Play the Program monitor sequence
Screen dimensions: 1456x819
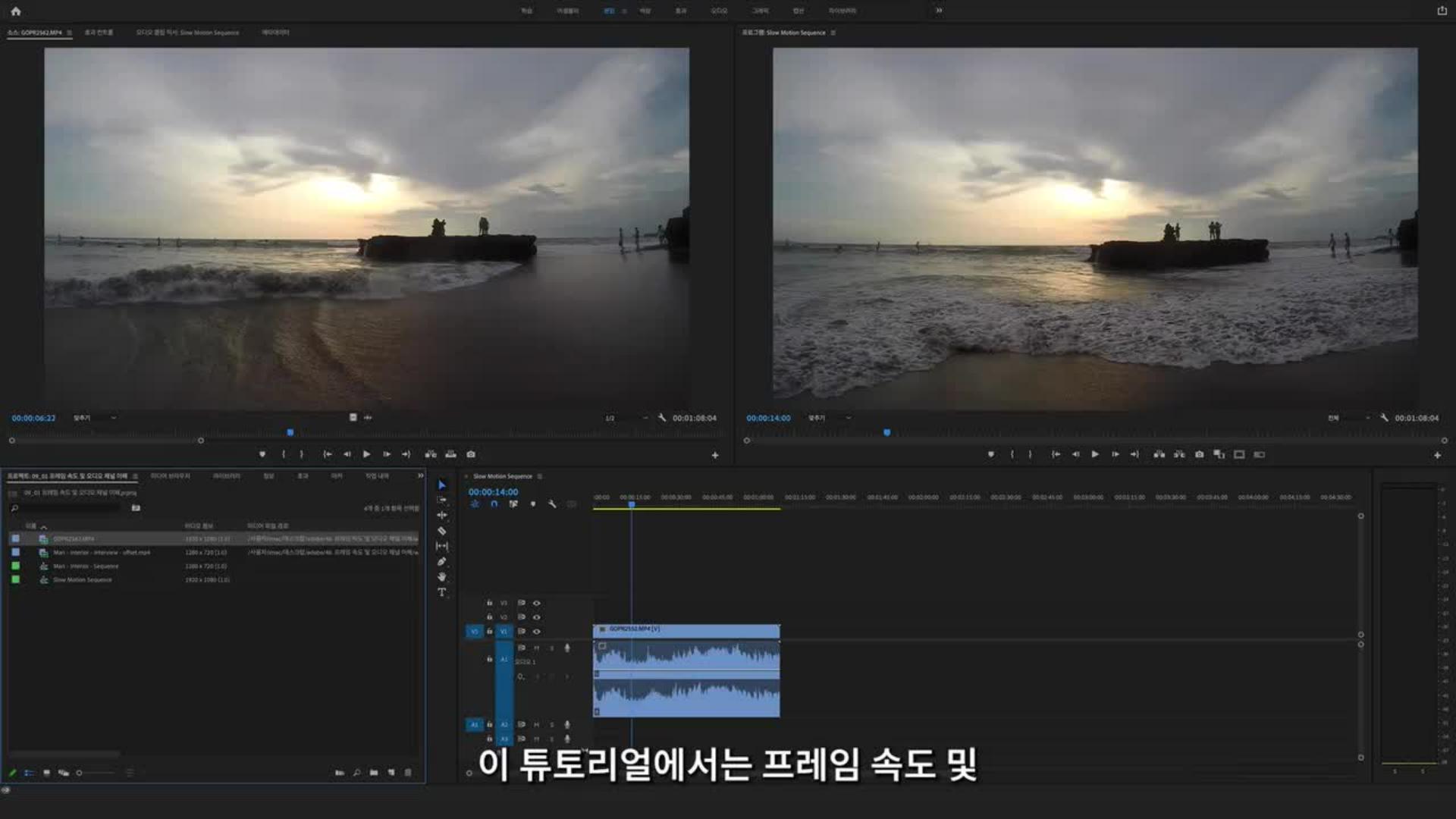[x=1095, y=454]
